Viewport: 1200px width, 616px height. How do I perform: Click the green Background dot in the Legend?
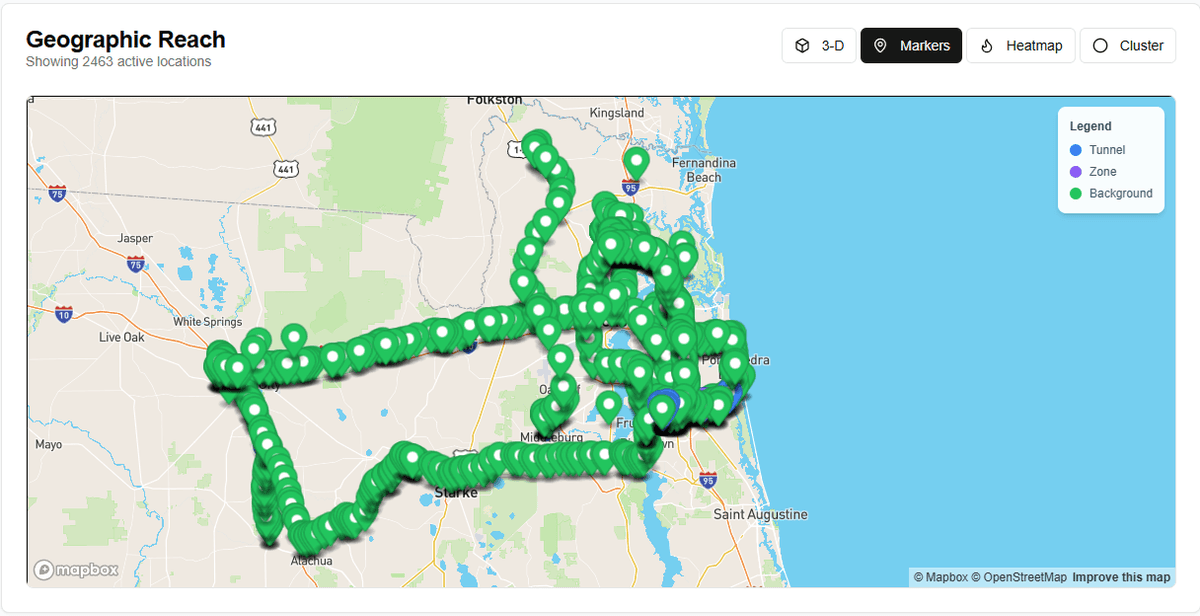coord(1074,193)
